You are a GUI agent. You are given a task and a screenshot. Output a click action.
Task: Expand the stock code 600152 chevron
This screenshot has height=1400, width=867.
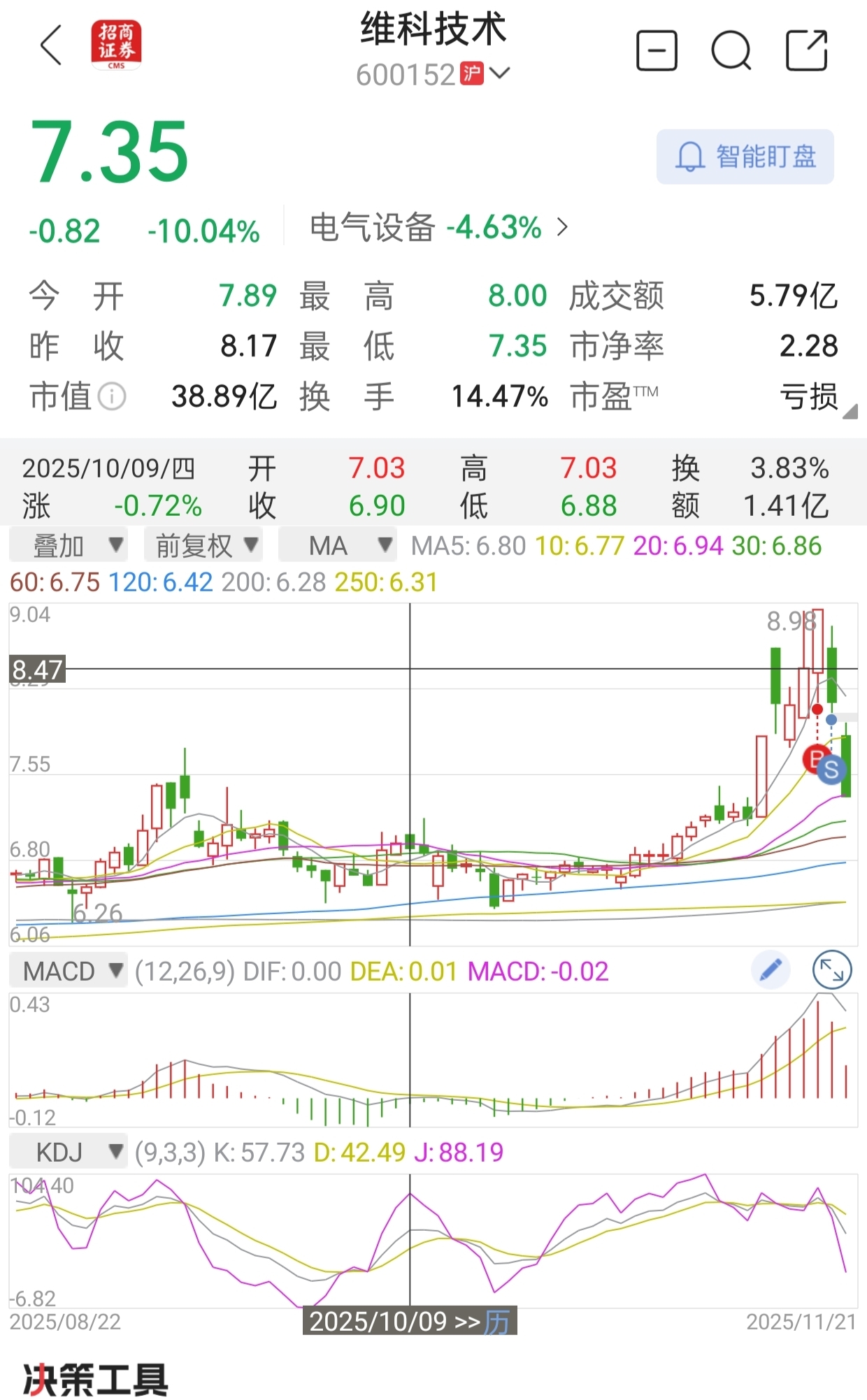(501, 73)
